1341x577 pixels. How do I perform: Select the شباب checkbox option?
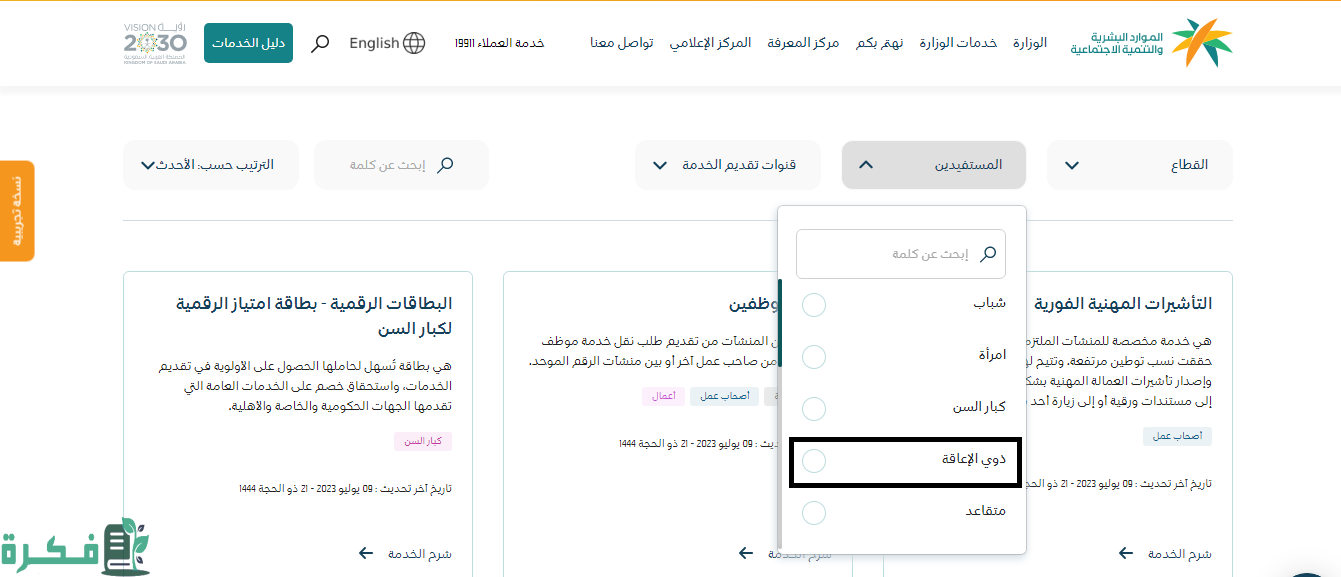pos(814,304)
